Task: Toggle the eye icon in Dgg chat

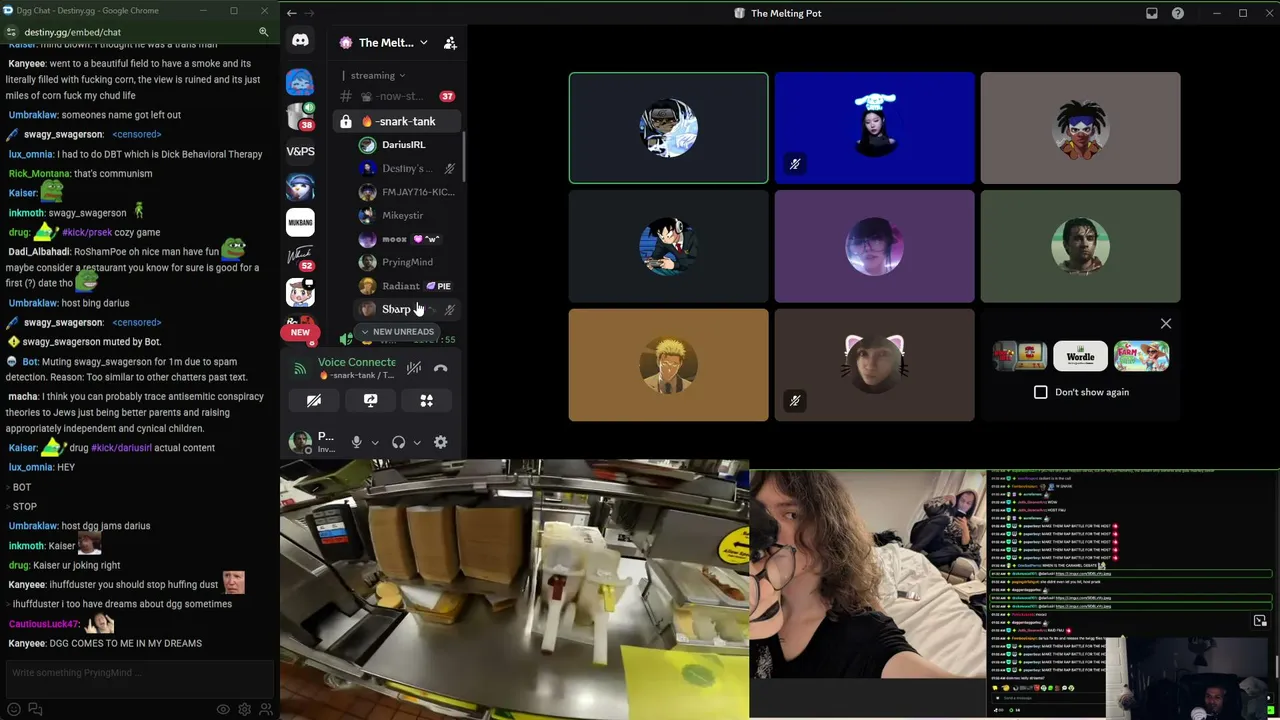Action: 223,709
